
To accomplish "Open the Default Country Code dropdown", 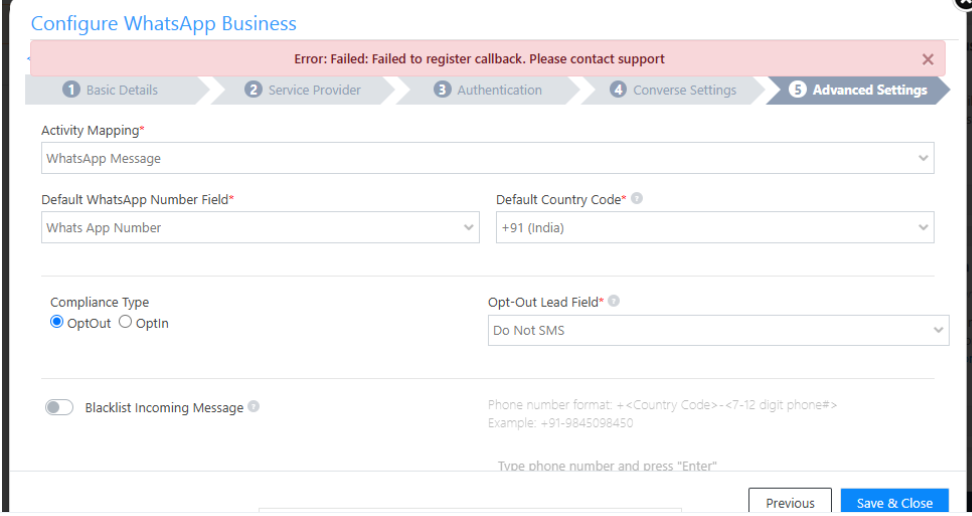I will (715, 228).
